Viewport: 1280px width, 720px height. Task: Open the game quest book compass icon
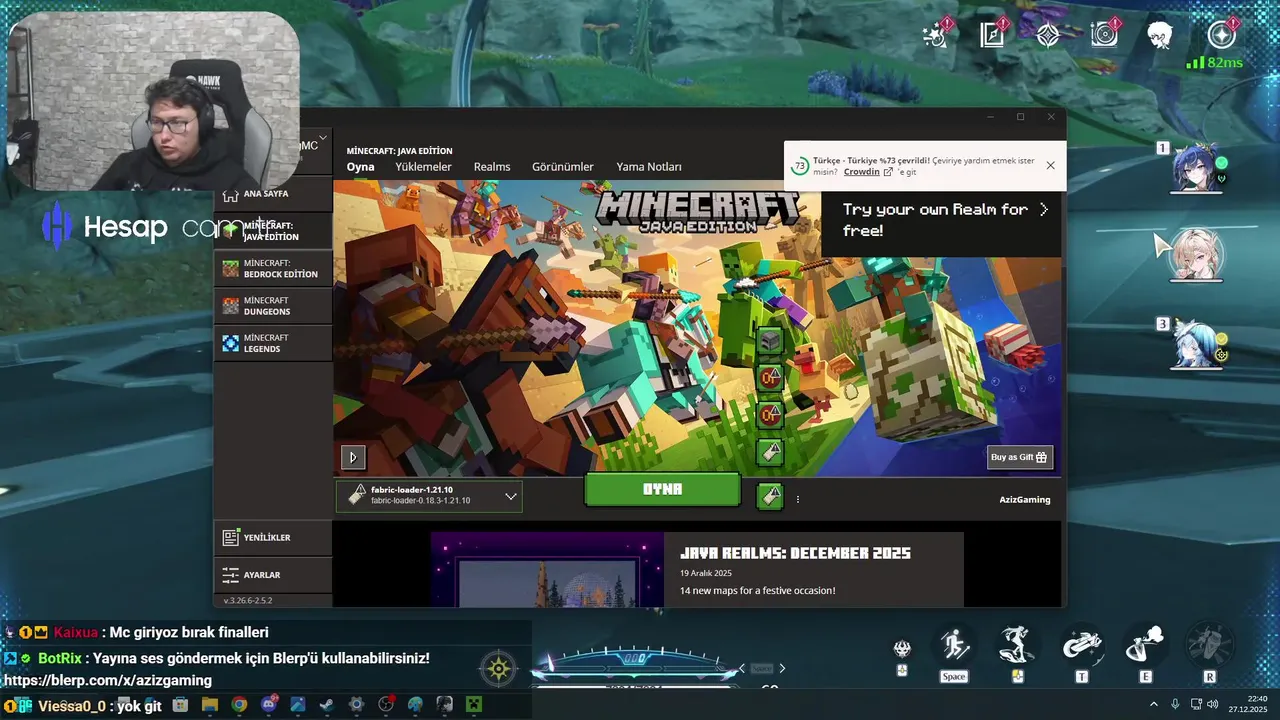coord(992,35)
